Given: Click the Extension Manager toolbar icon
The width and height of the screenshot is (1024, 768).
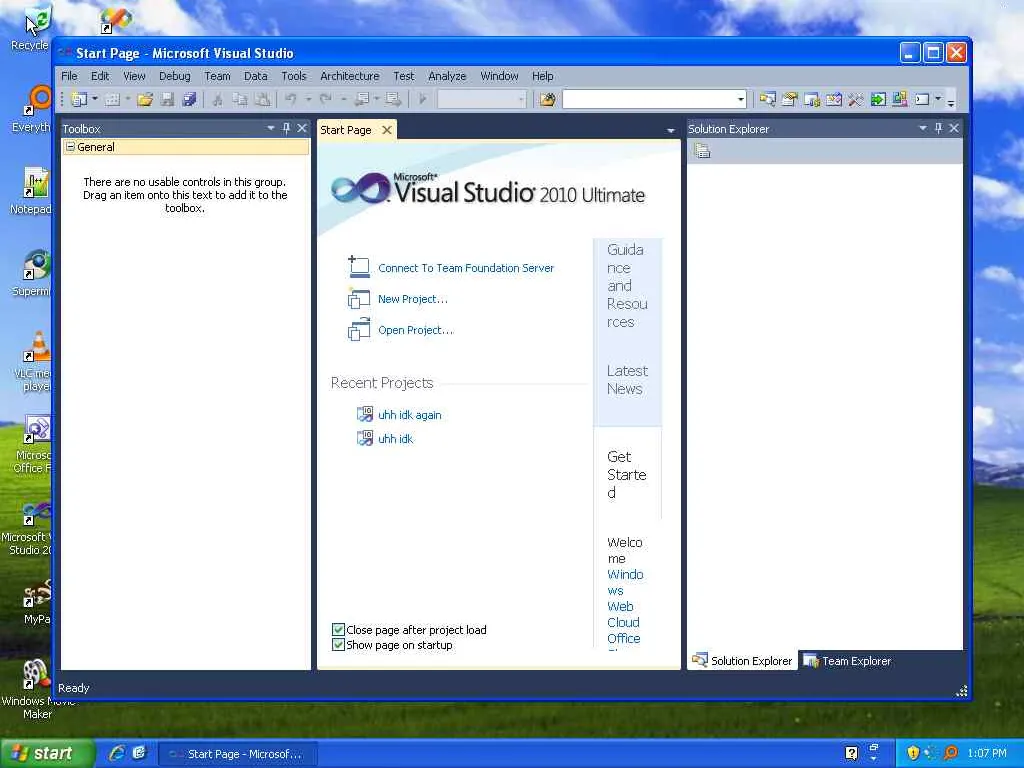Looking at the screenshot, I should 900,99.
